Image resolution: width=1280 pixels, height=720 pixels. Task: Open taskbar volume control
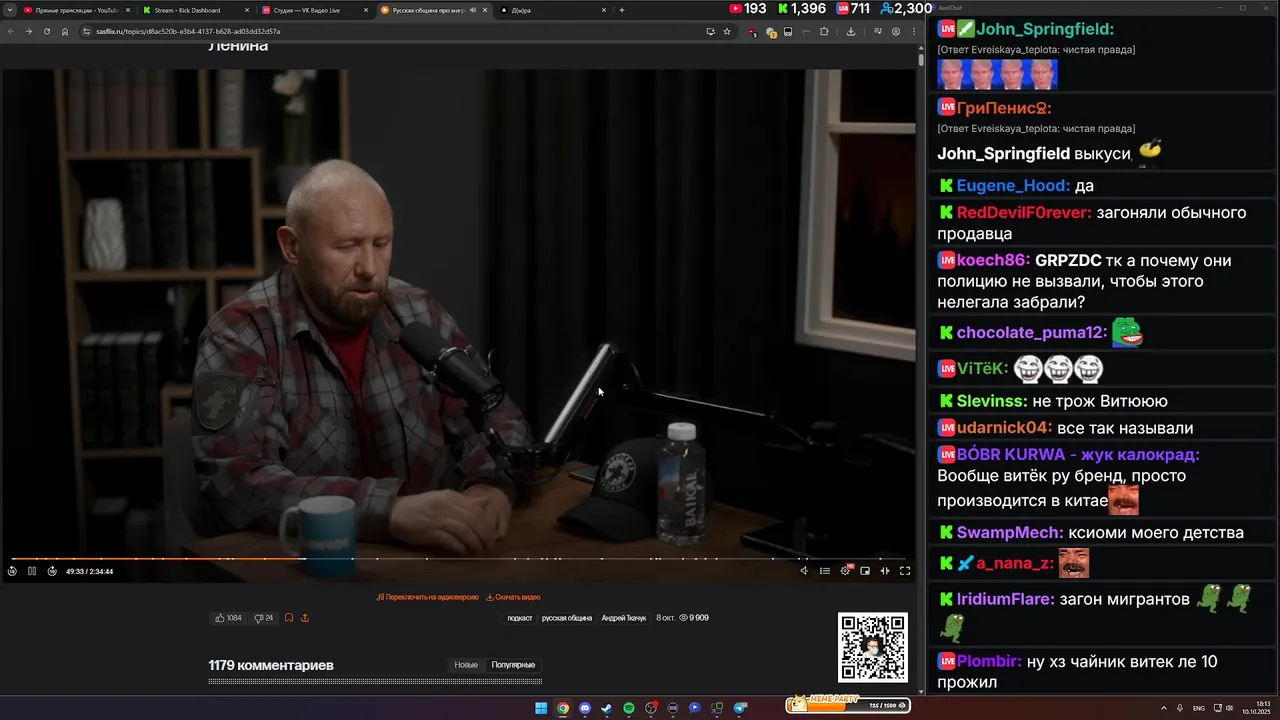coord(1229,708)
